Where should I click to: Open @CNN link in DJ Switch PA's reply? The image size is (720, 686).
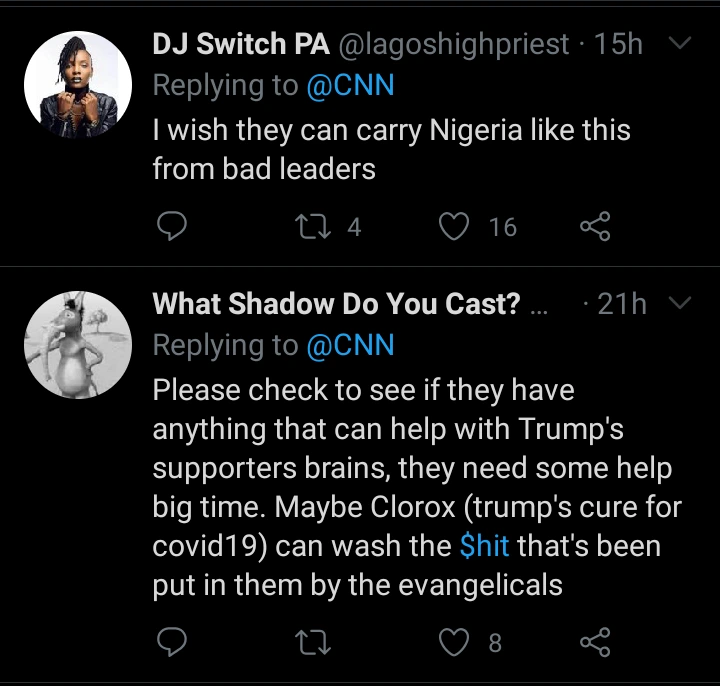(x=350, y=87)
